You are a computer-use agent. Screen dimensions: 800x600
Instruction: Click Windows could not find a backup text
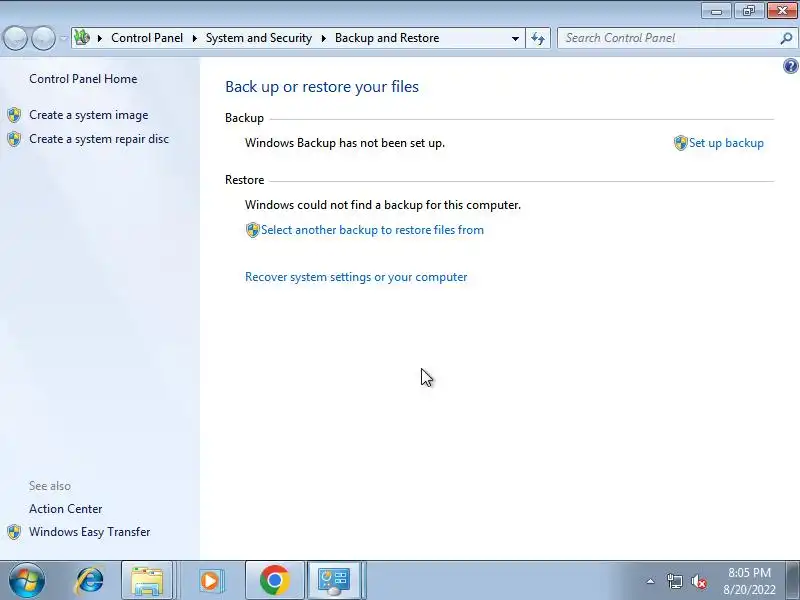[x=383, y=205]
